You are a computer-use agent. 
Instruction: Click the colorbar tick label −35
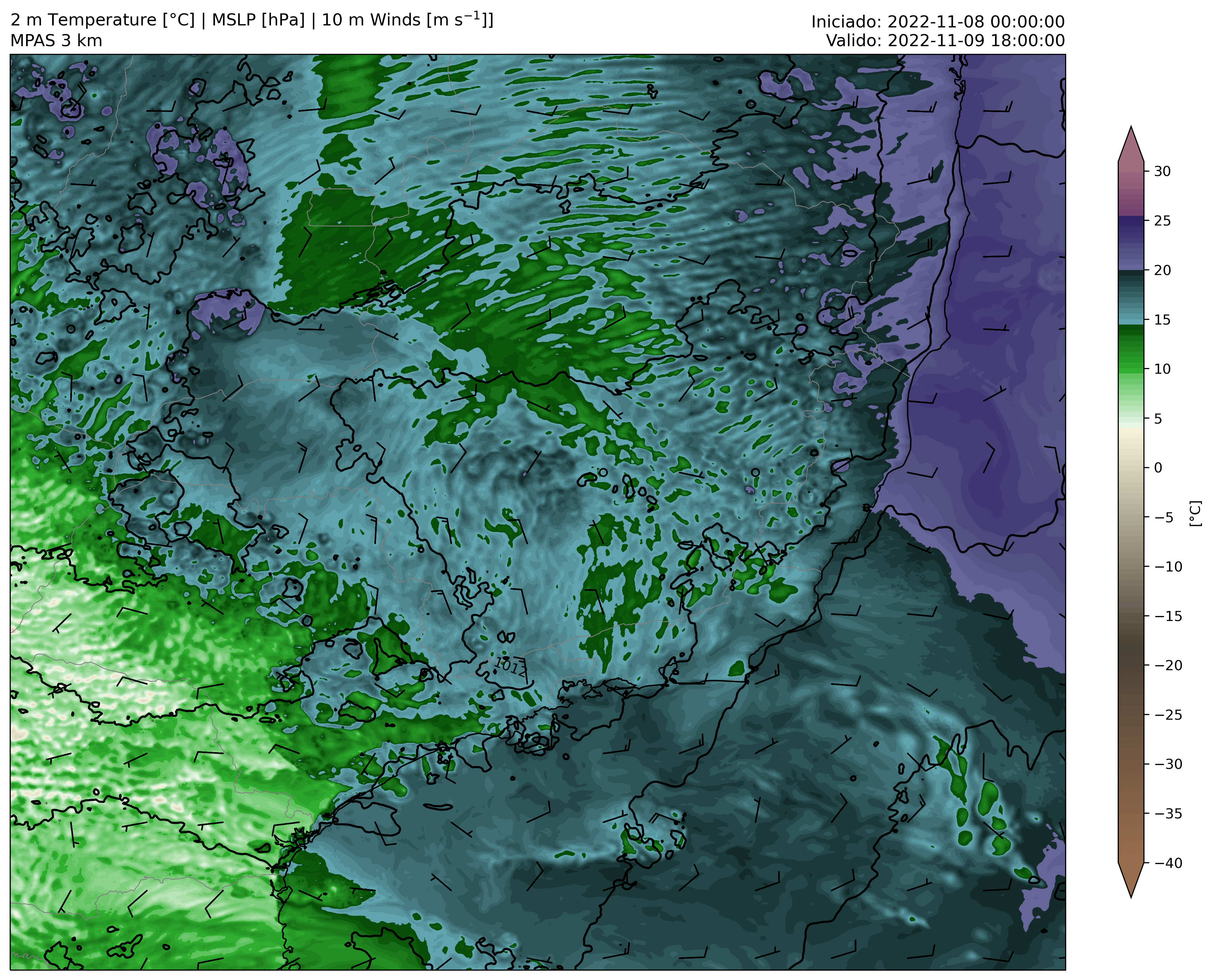click(1168, 813)
